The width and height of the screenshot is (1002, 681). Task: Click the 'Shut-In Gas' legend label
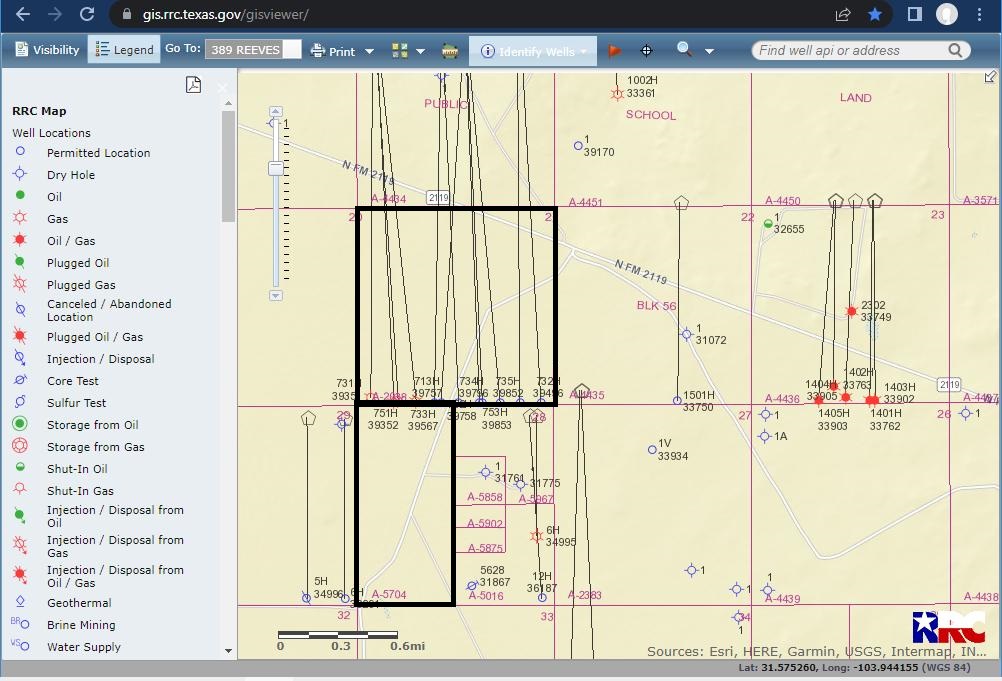coord(80,491)
